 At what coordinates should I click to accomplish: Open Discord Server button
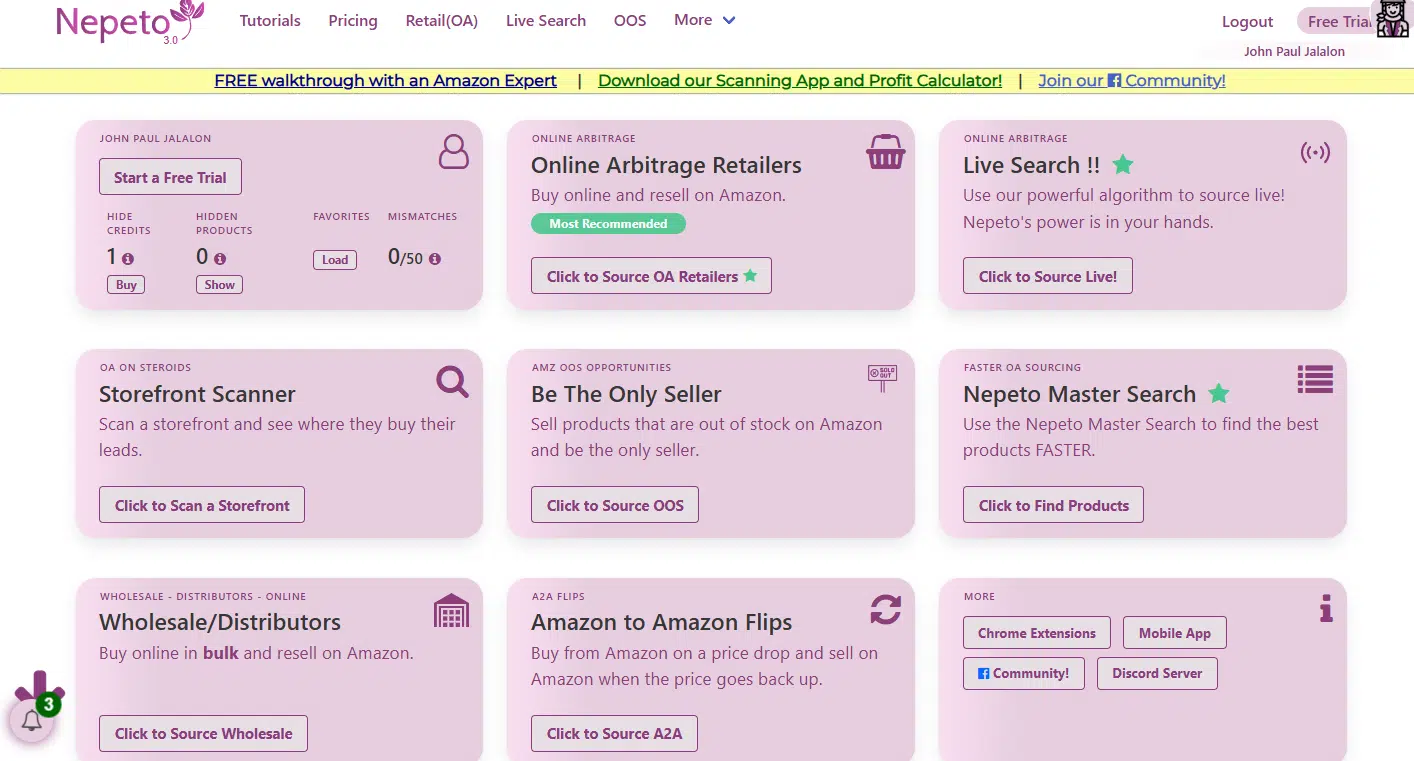click(x=1157, y=673)
